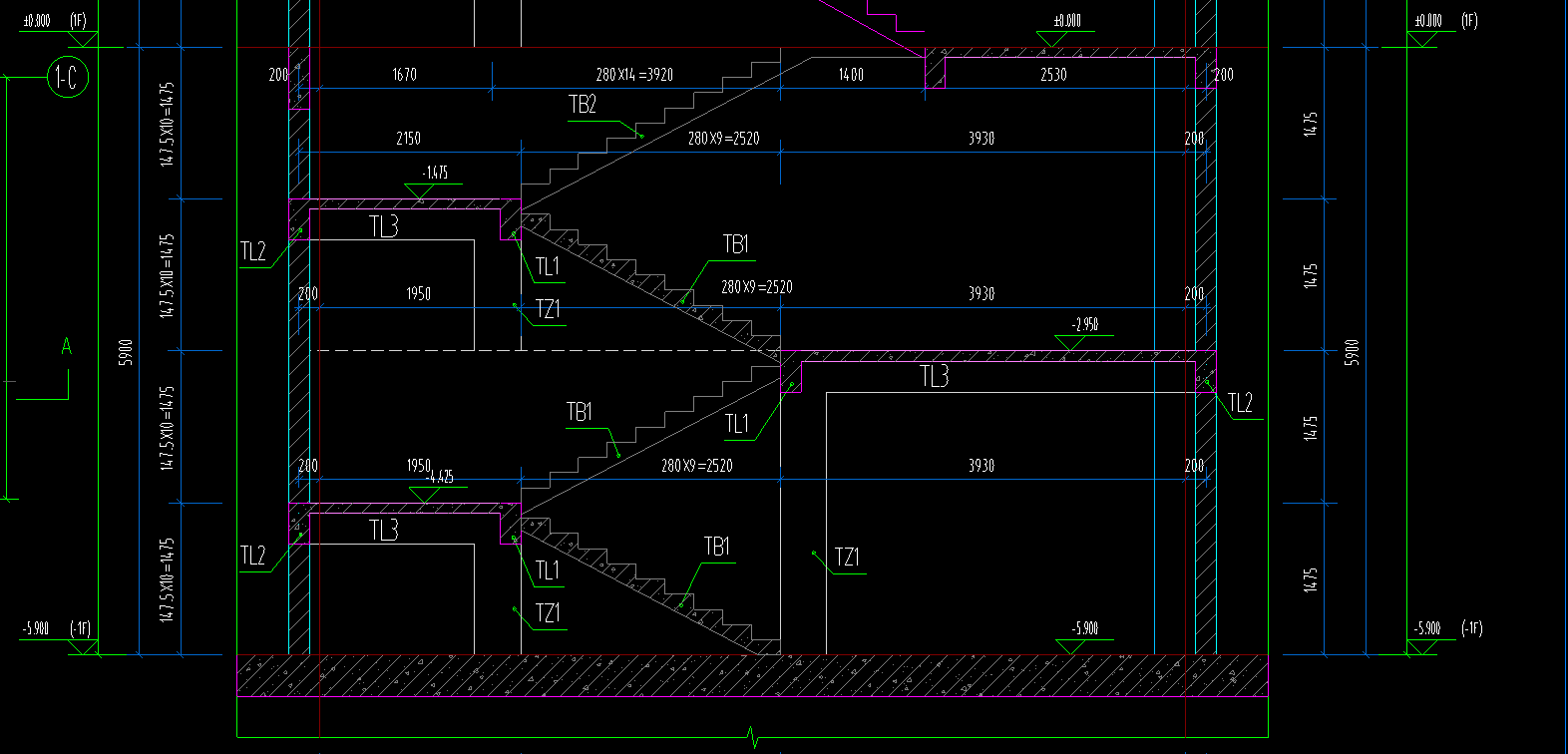Click the section cut marker 'A'
The height and width of the screenshot is (754, 1568).
pyautogui.click(x=67, y=347)
